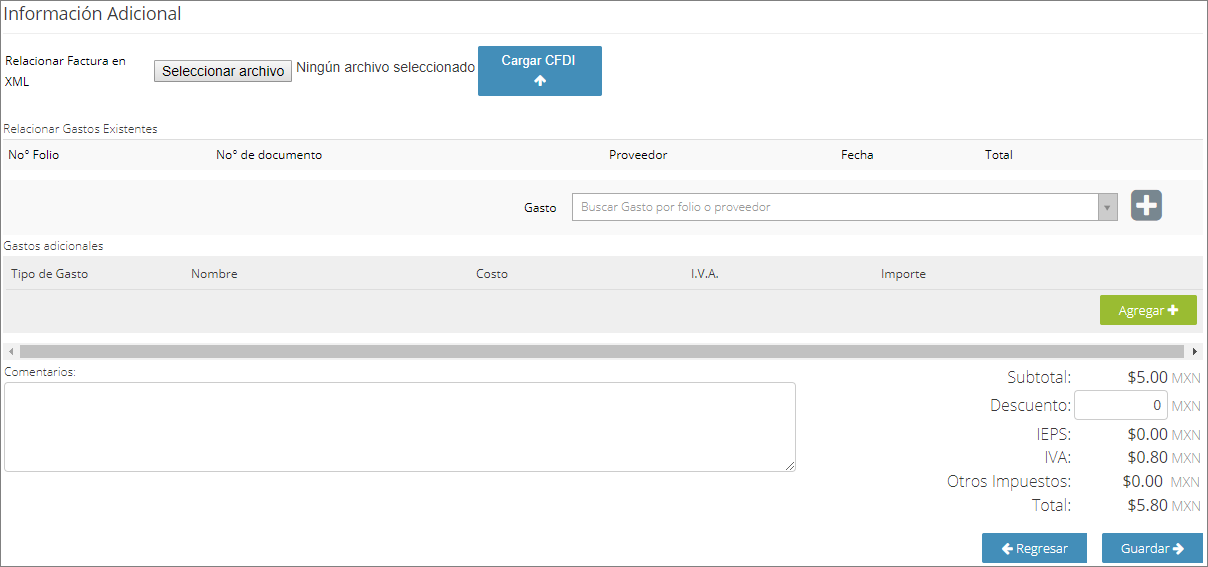Click the horizontal scrollbar track
Viewport: 1208px width, 567px height.
pyautogui.click(x=602, y=352)
